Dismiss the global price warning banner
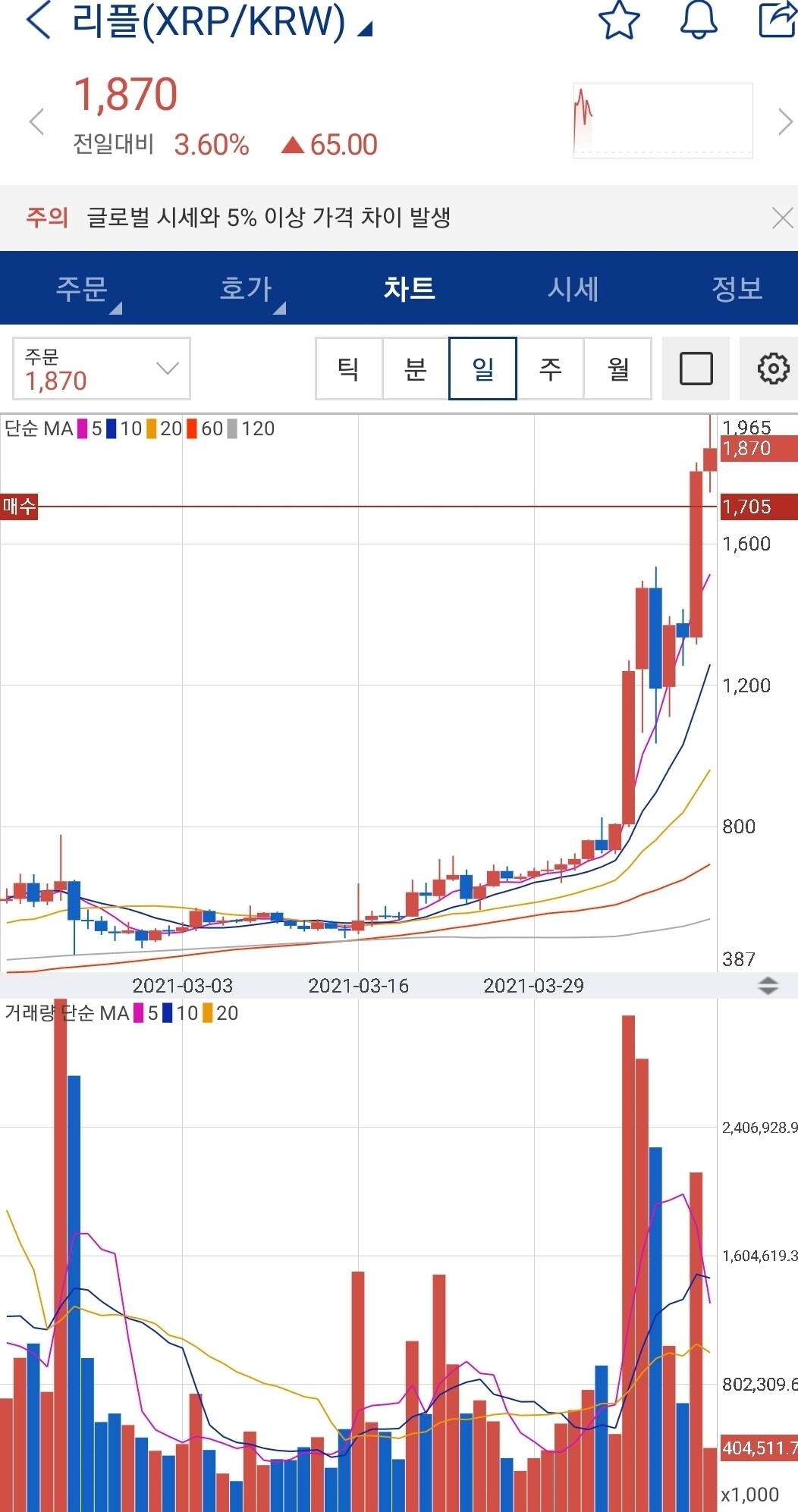This screenshot has width=798, height=1512. coord(781,218)
